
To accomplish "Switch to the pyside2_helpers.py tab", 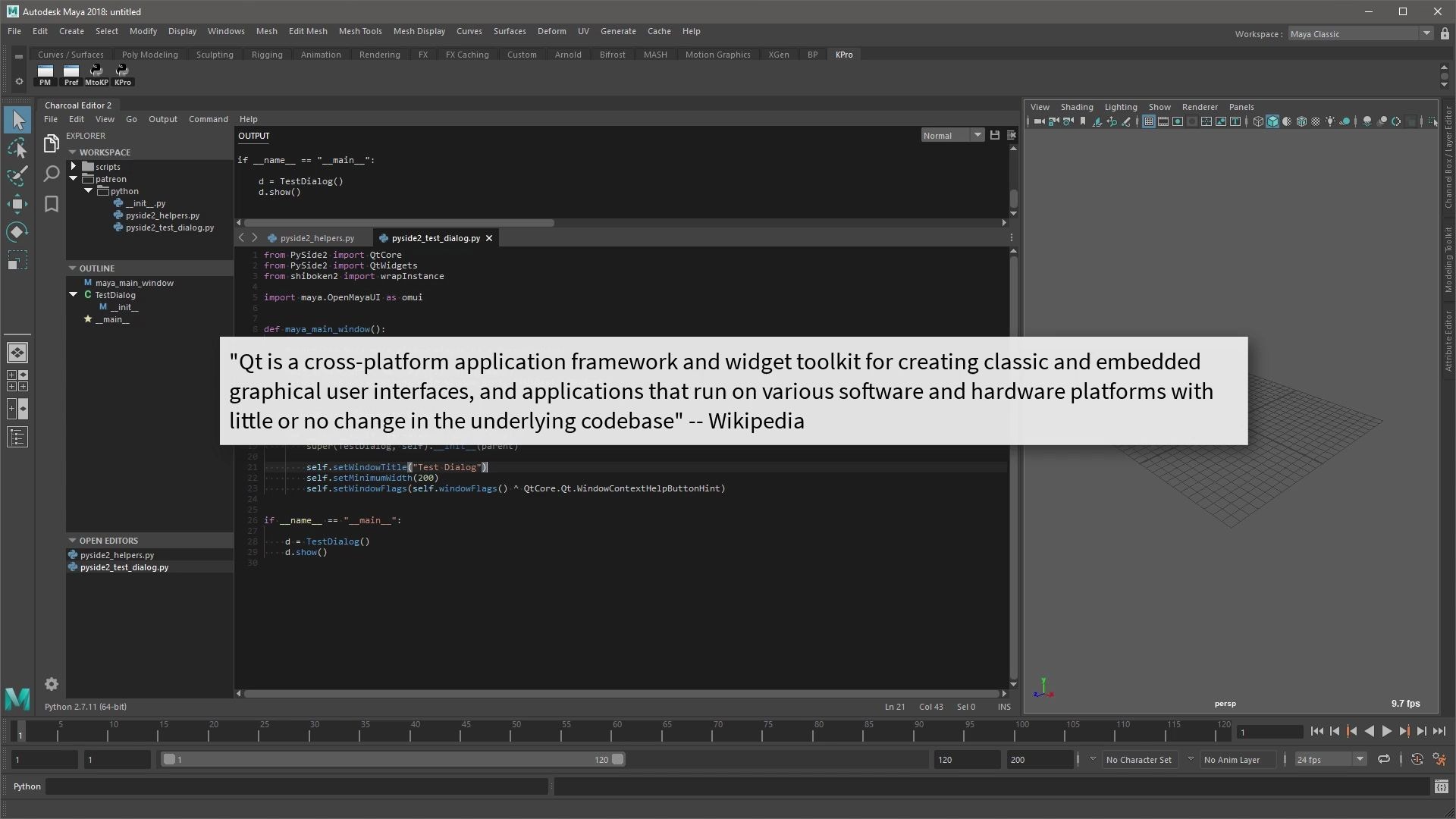I will click(x=315, y=237).
